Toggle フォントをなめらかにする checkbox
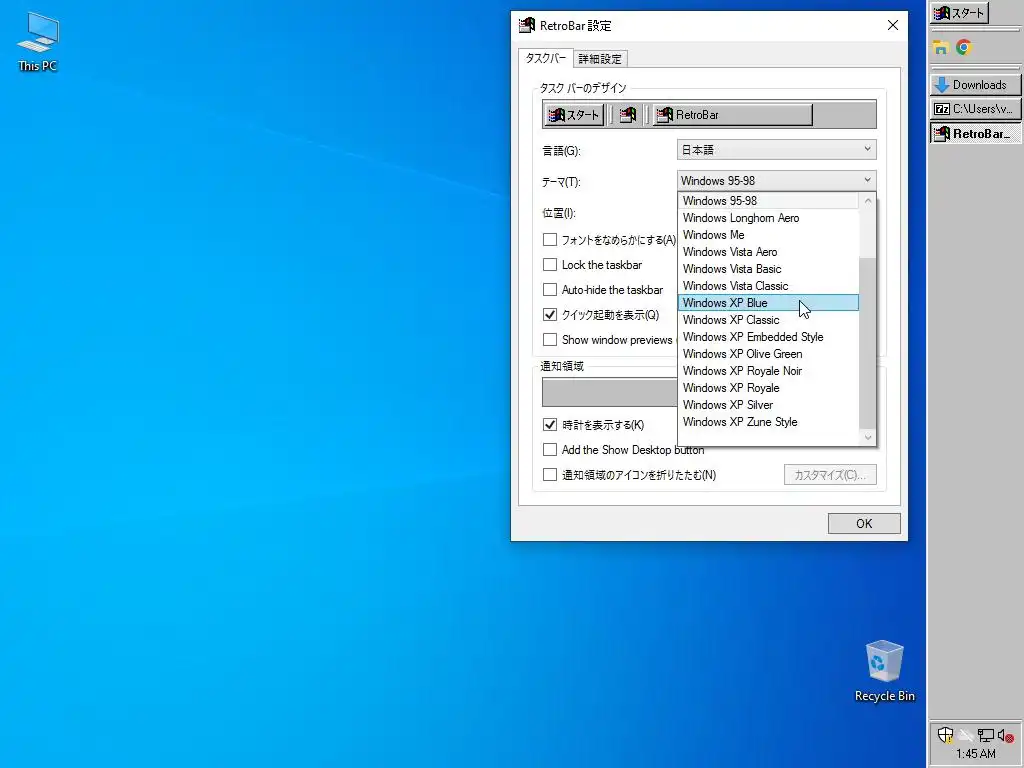The height and width of the screenshot is (768, 1024). click(x=550, y=240)
